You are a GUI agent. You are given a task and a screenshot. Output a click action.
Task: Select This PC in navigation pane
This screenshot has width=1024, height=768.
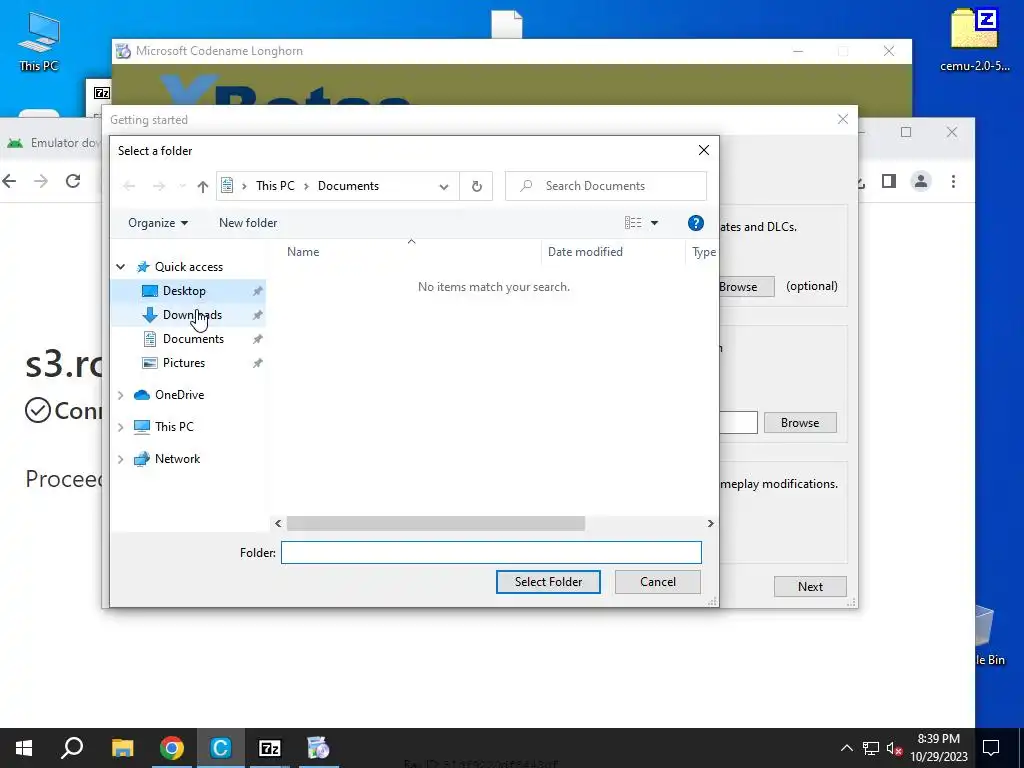pyautogui.click(x=174, y=427)
